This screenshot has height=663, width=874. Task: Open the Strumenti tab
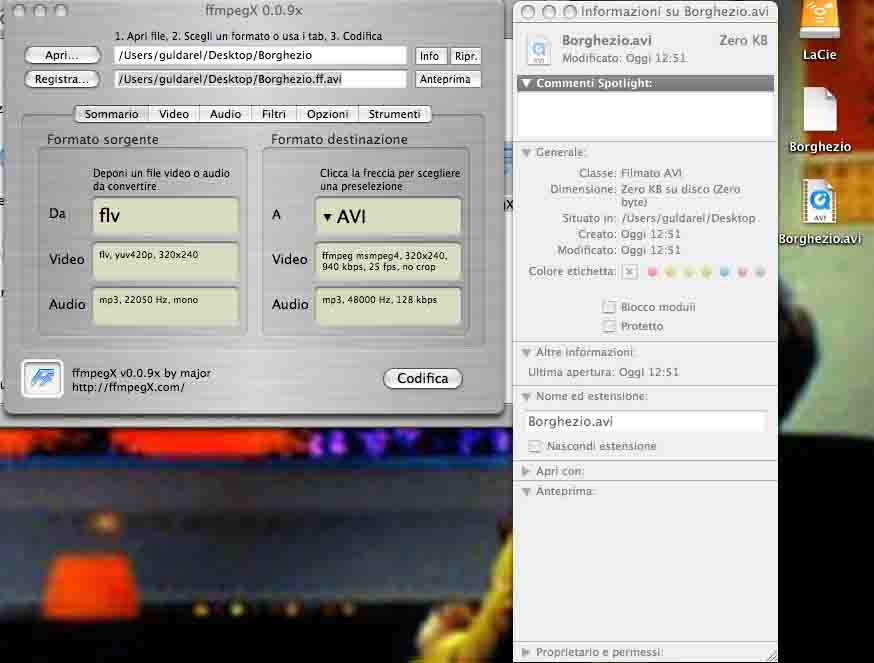tap(395, 114)
